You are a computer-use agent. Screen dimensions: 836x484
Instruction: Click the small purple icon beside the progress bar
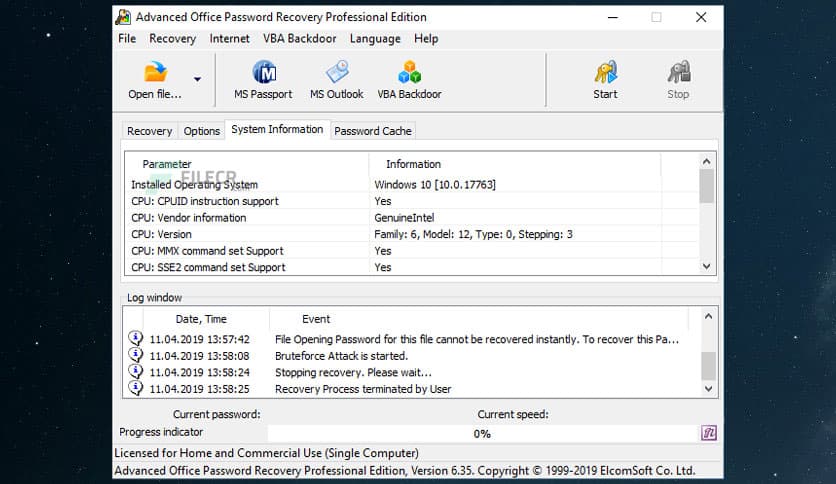tap(709, 433)
